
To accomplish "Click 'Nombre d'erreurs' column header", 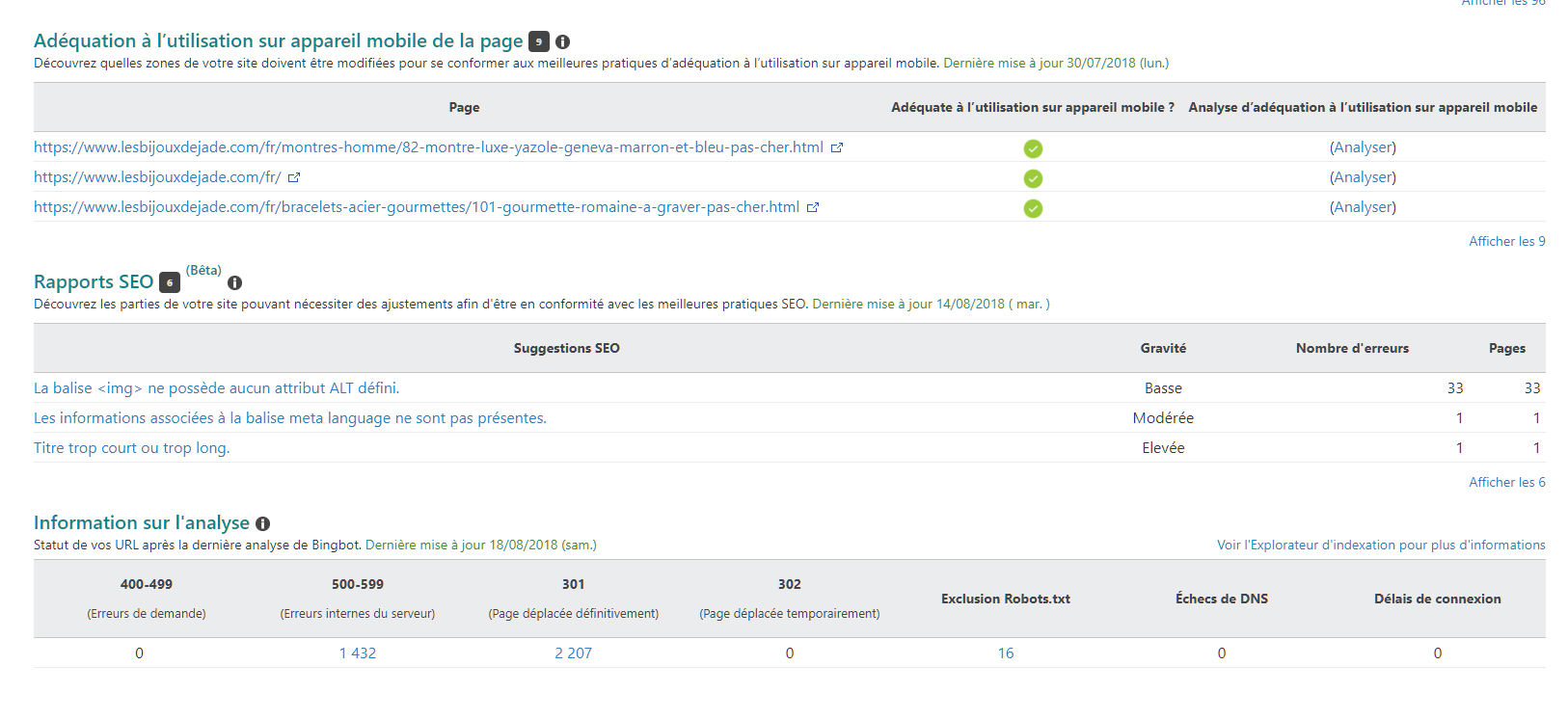I will click(x=1352, y=348).
